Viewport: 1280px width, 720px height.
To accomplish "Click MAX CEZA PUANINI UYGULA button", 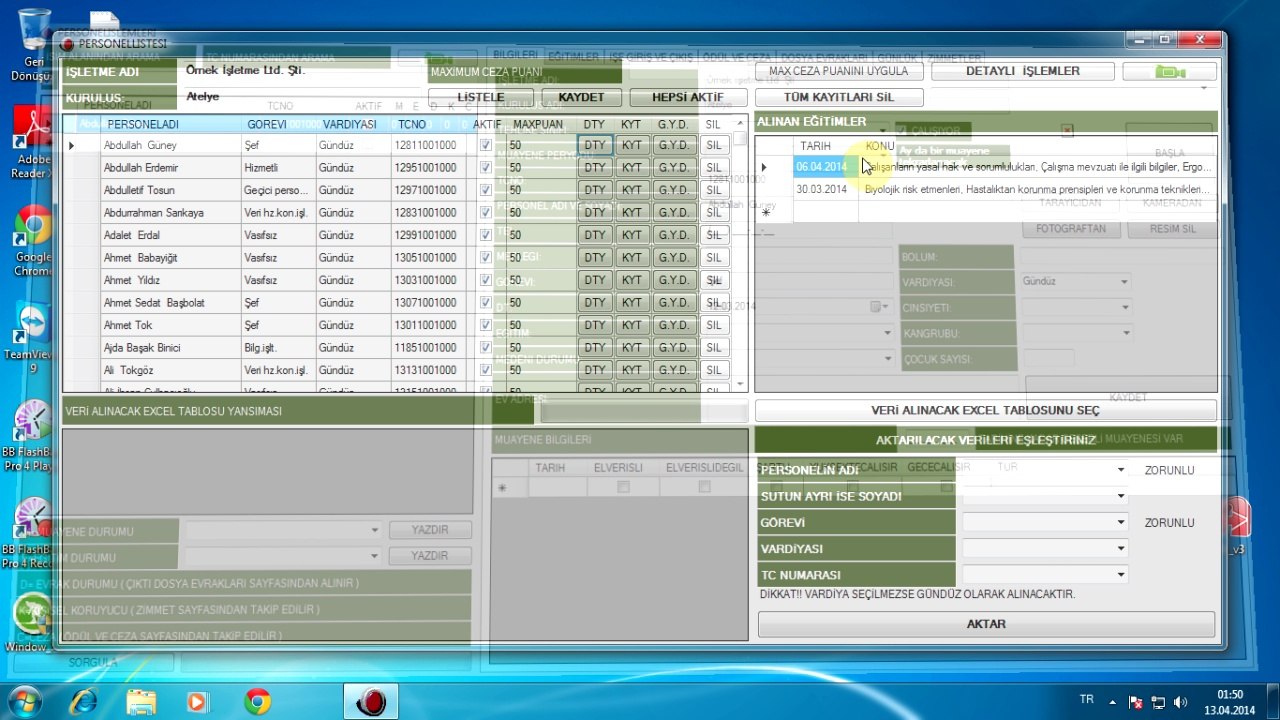I will 839,72.
